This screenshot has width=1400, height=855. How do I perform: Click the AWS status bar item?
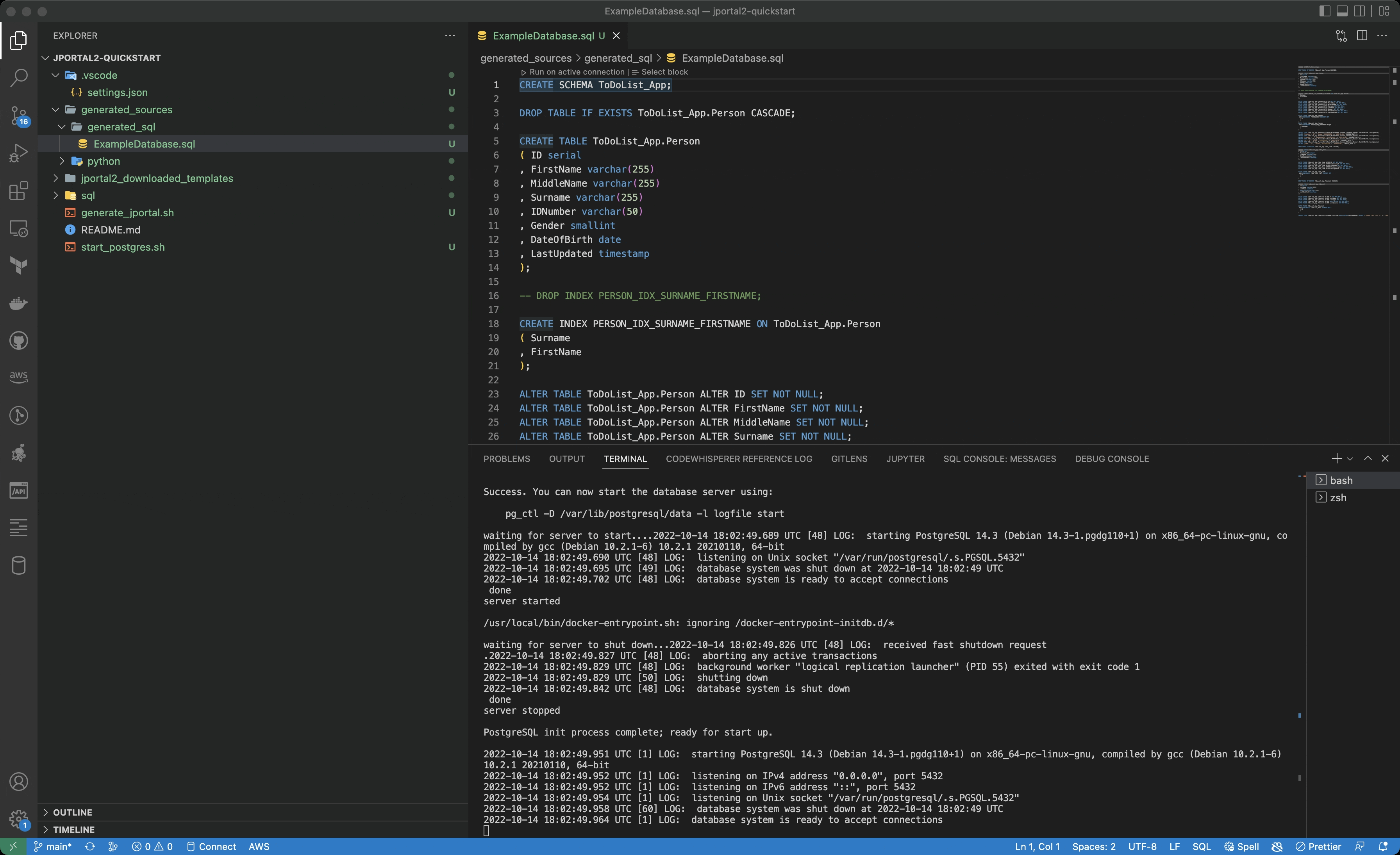pos(259,846)
